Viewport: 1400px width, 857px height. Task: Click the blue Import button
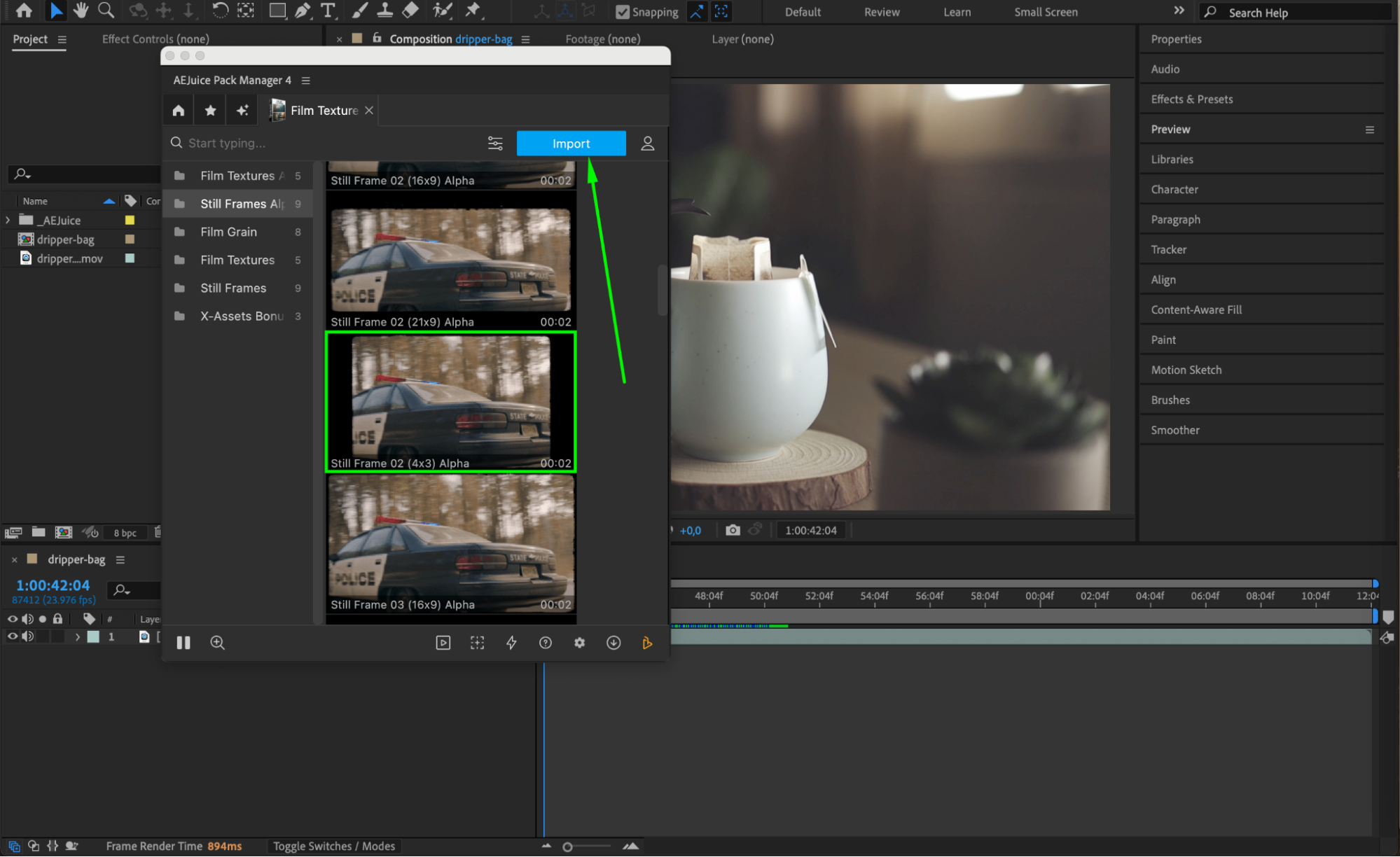(x=571, y=144)
